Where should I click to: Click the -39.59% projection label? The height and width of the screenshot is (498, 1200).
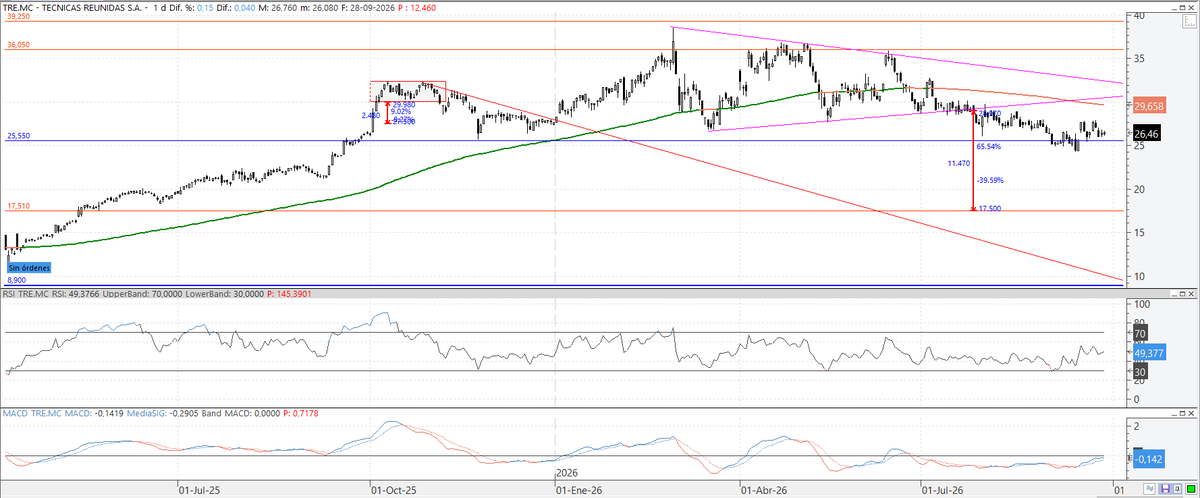tap(990, 181)
